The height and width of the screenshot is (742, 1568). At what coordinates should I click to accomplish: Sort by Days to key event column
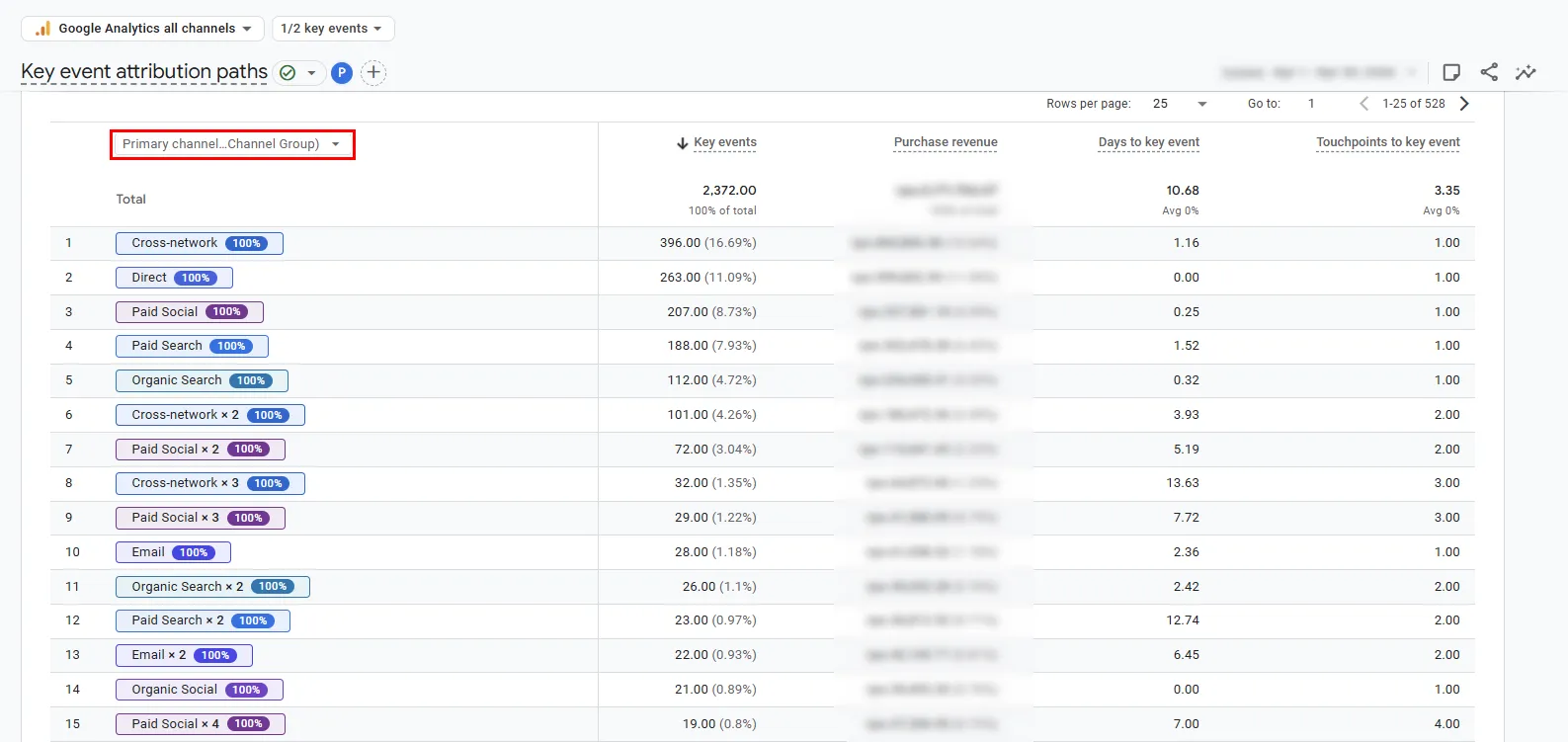coord(1149,142)
